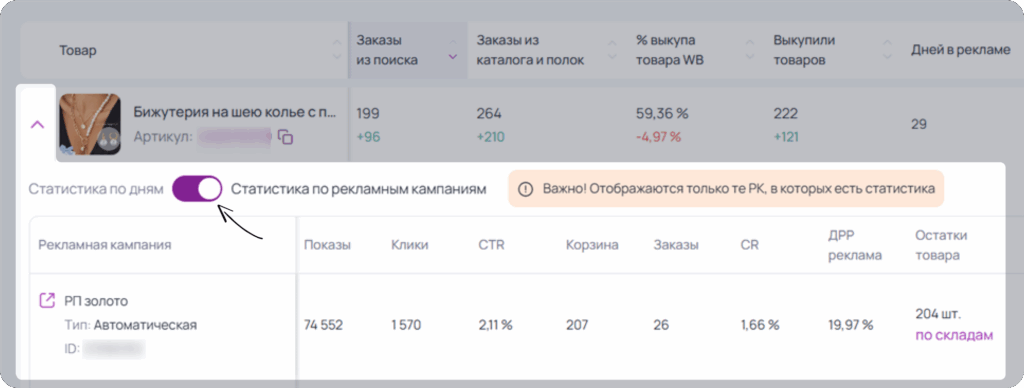This screenshot has width=1024, height=388.
Task: Click Дней в рекламе column header
Action: [x=960, y=50]
